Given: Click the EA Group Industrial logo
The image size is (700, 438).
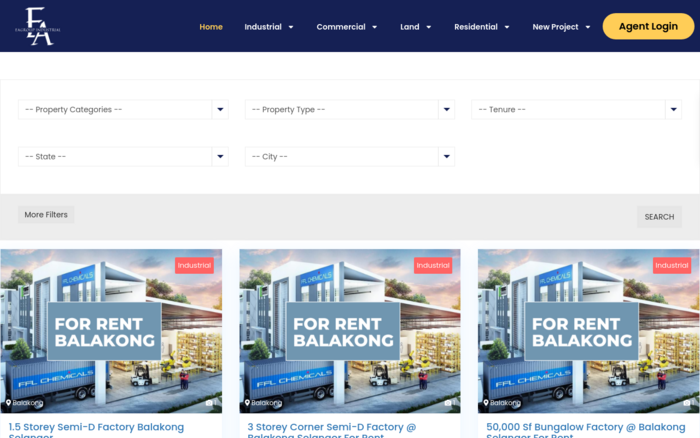Looking at the screenshot, I should pyautogui.click(x=38, y=26).
